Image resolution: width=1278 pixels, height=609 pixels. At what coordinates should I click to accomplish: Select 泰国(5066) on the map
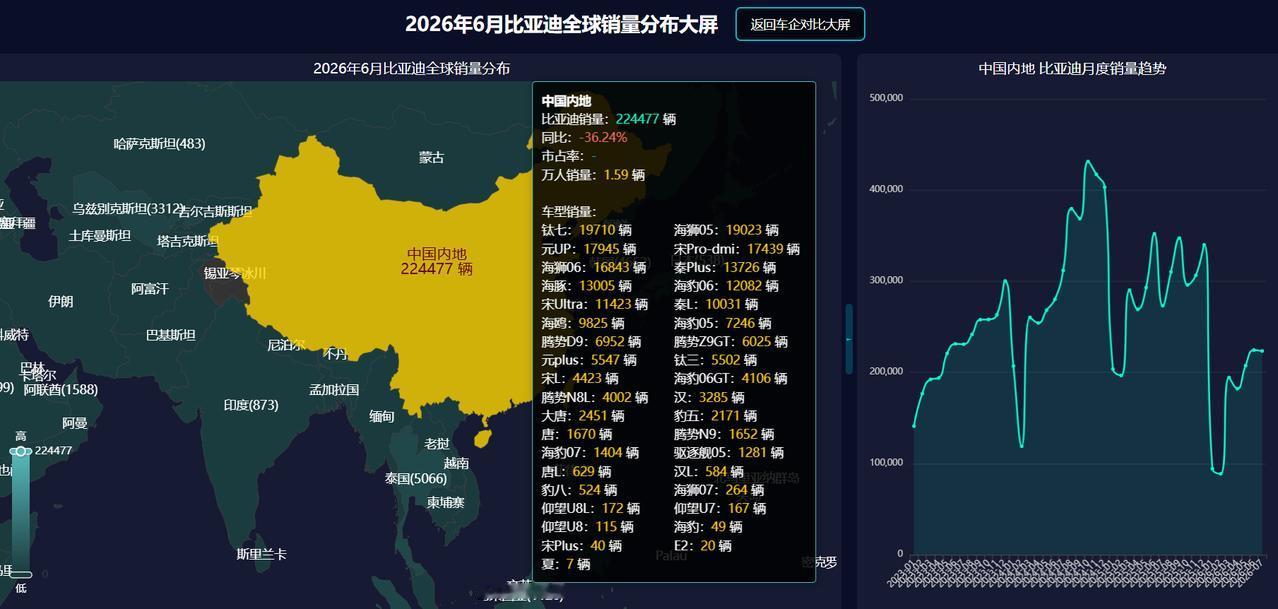pyautogui.click(x=416, y=479)
